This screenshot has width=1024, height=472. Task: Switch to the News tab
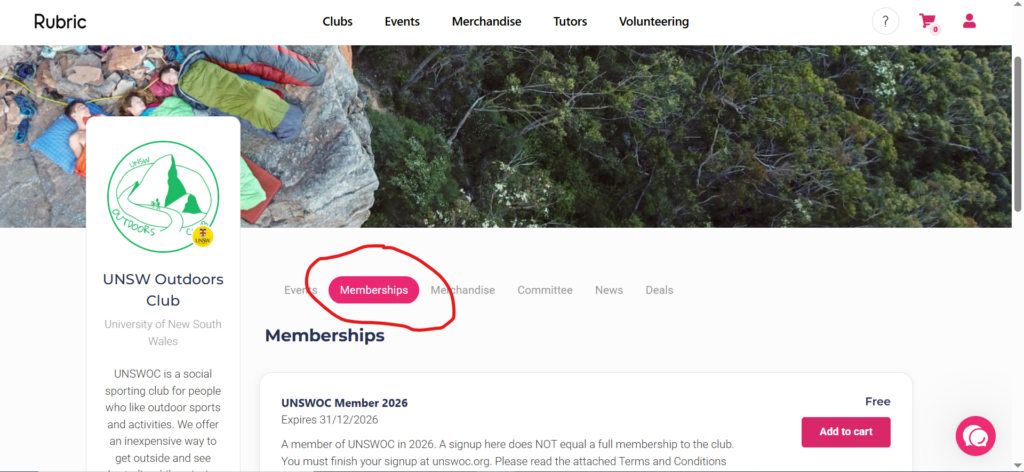pos(609,290)
